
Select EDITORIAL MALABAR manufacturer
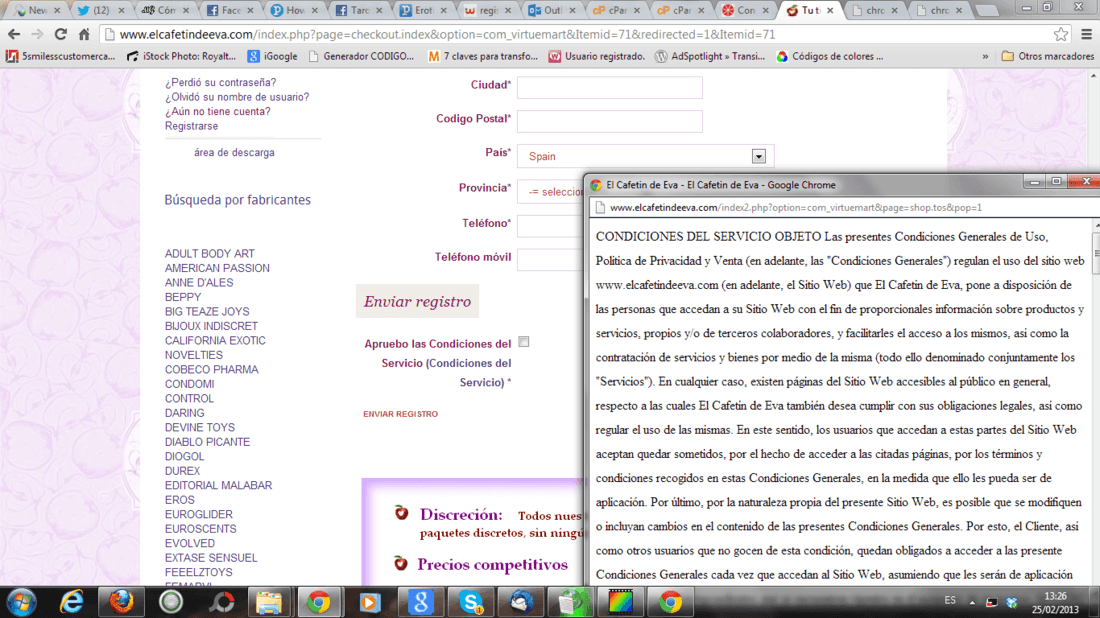point(218,485)
